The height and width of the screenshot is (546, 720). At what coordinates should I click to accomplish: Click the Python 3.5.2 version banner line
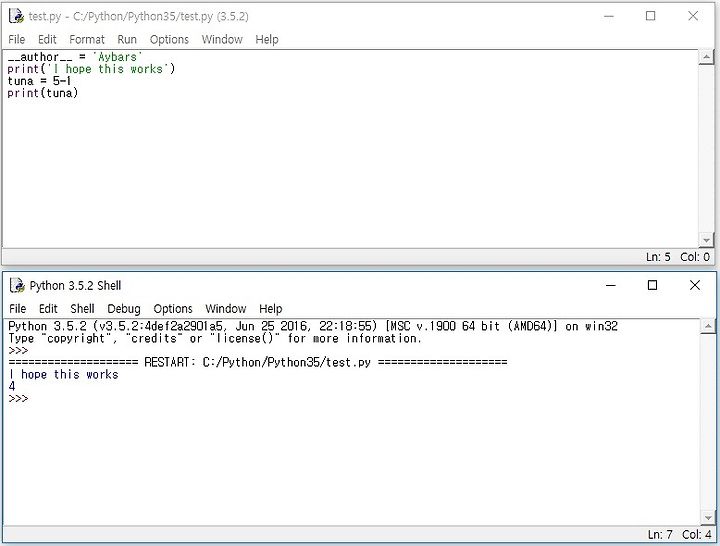click(313, 326)
